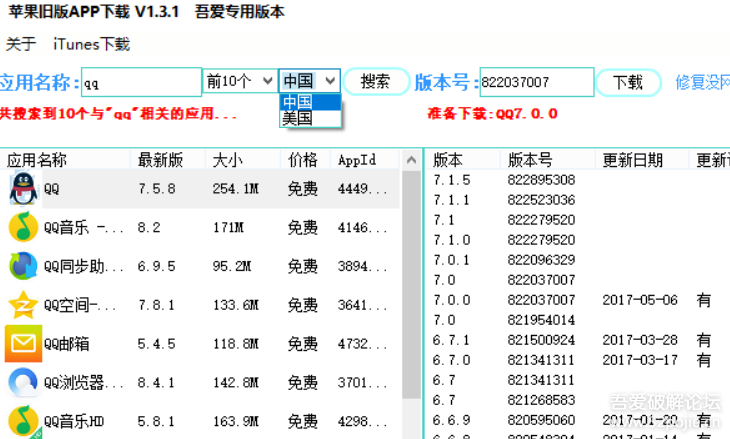Image resolution: width=730 pixels, height=439 pixels.
Task: Sort by 大小 column header
Action: coord(243,160)
